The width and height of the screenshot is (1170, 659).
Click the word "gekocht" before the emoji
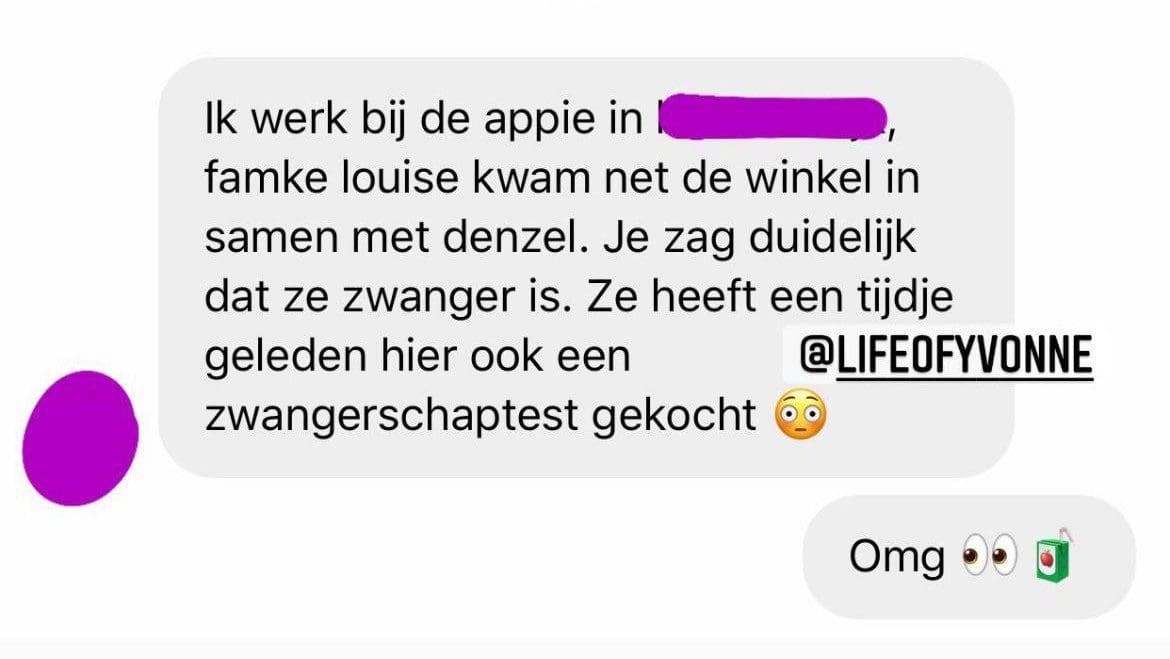674,416
